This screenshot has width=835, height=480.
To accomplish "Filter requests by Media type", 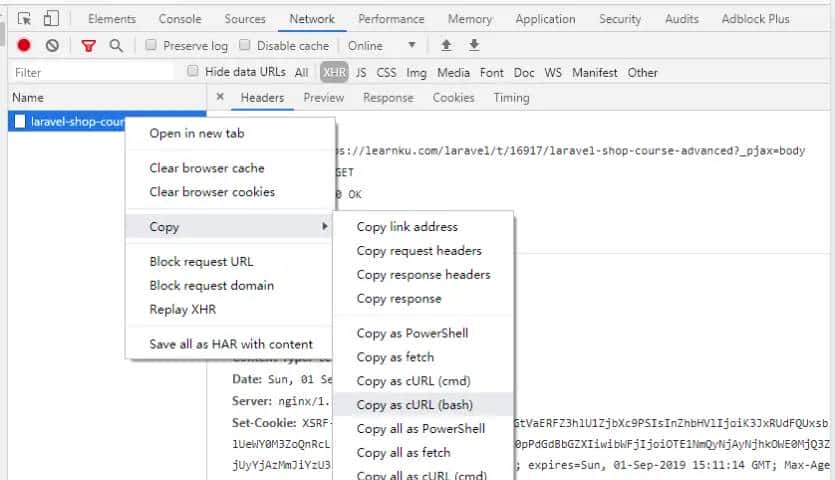I will (453, 72).
